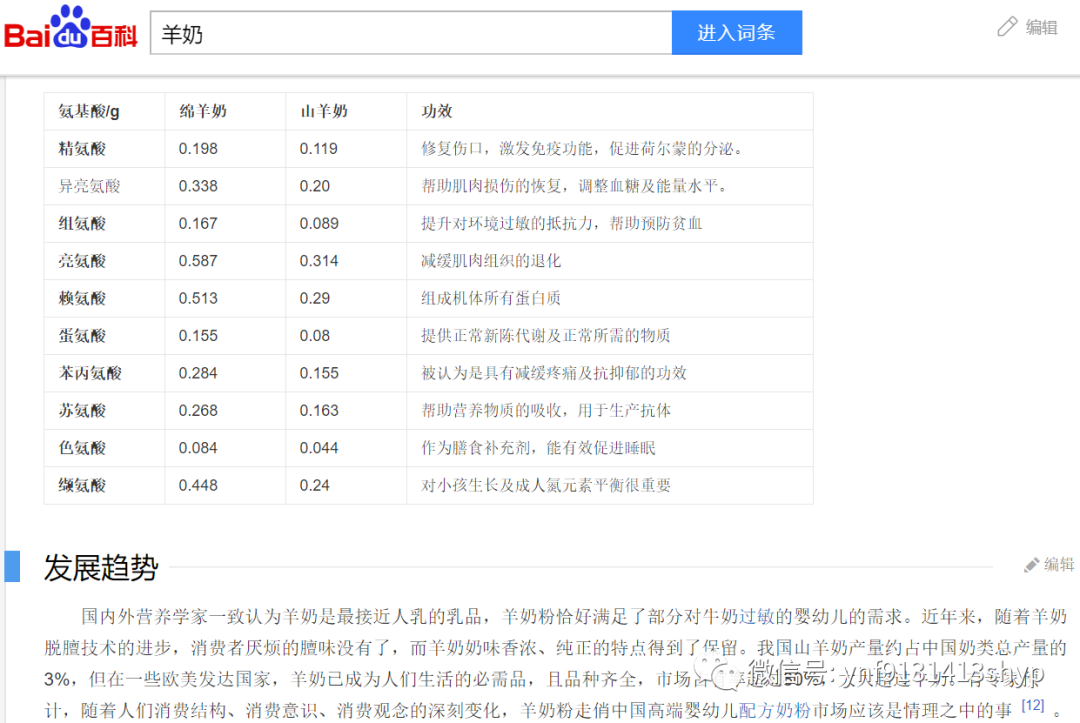The image size is (1080, 723).
Task: Open the effect link in the 亮氨酸 row
Action: [x=490, y=261]
